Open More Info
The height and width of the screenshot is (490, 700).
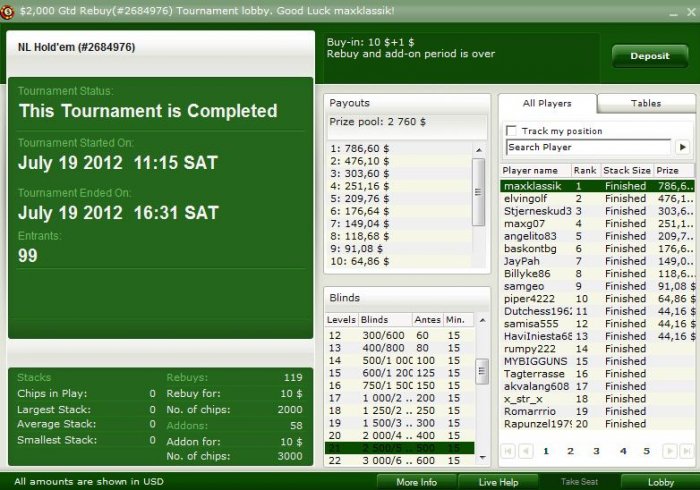point(417,482)
